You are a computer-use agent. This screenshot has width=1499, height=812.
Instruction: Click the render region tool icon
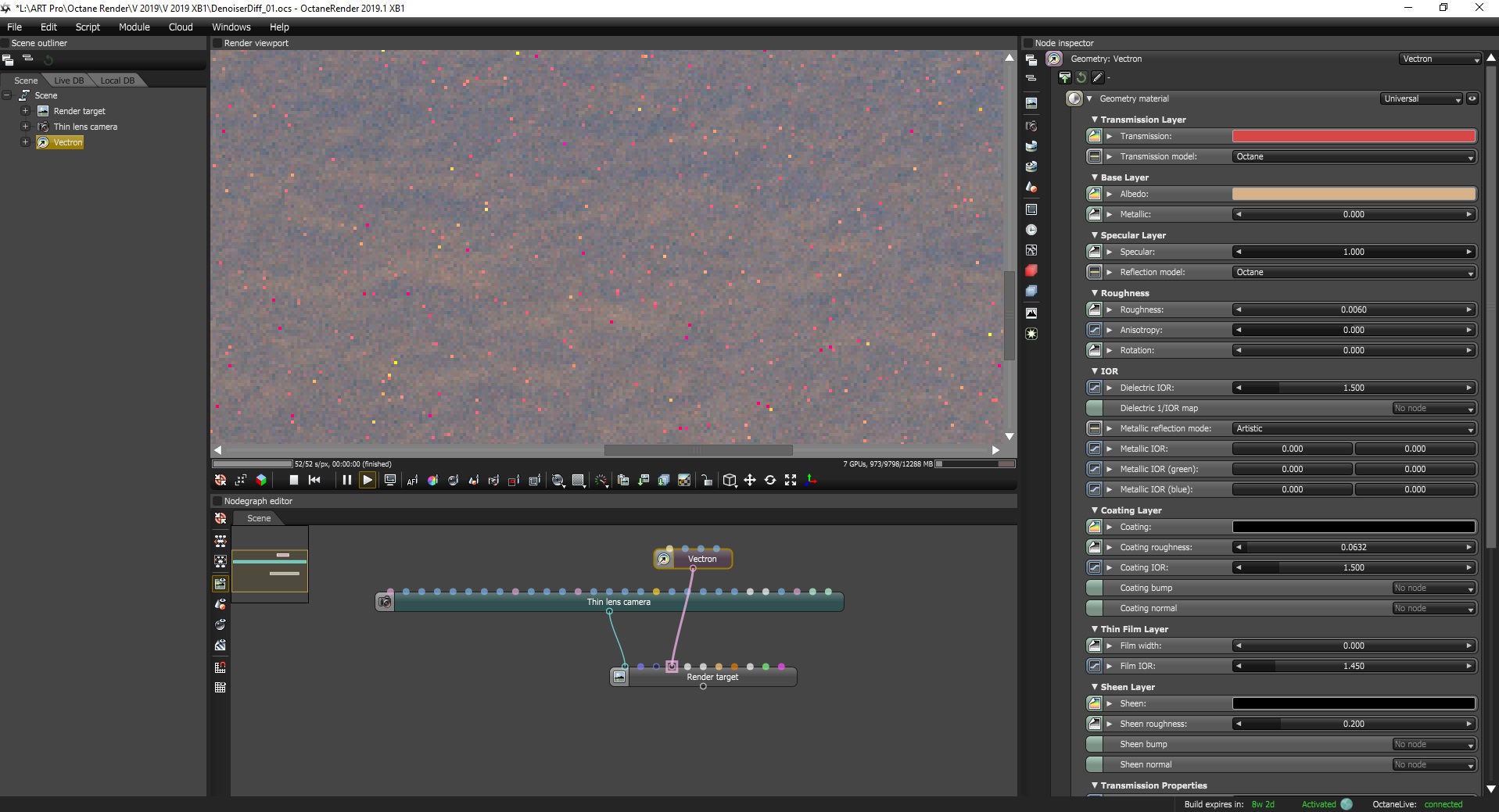pyautogui.click(x=514, y=481)
